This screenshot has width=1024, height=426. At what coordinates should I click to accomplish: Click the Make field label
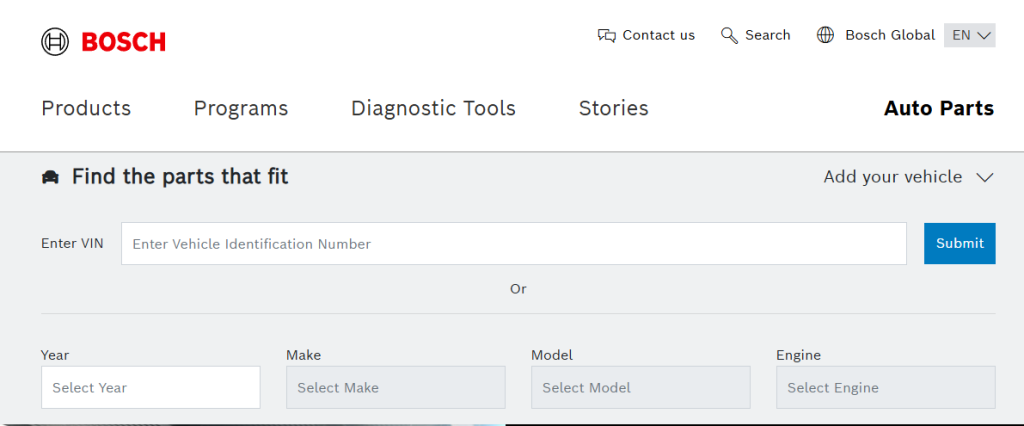304,355
